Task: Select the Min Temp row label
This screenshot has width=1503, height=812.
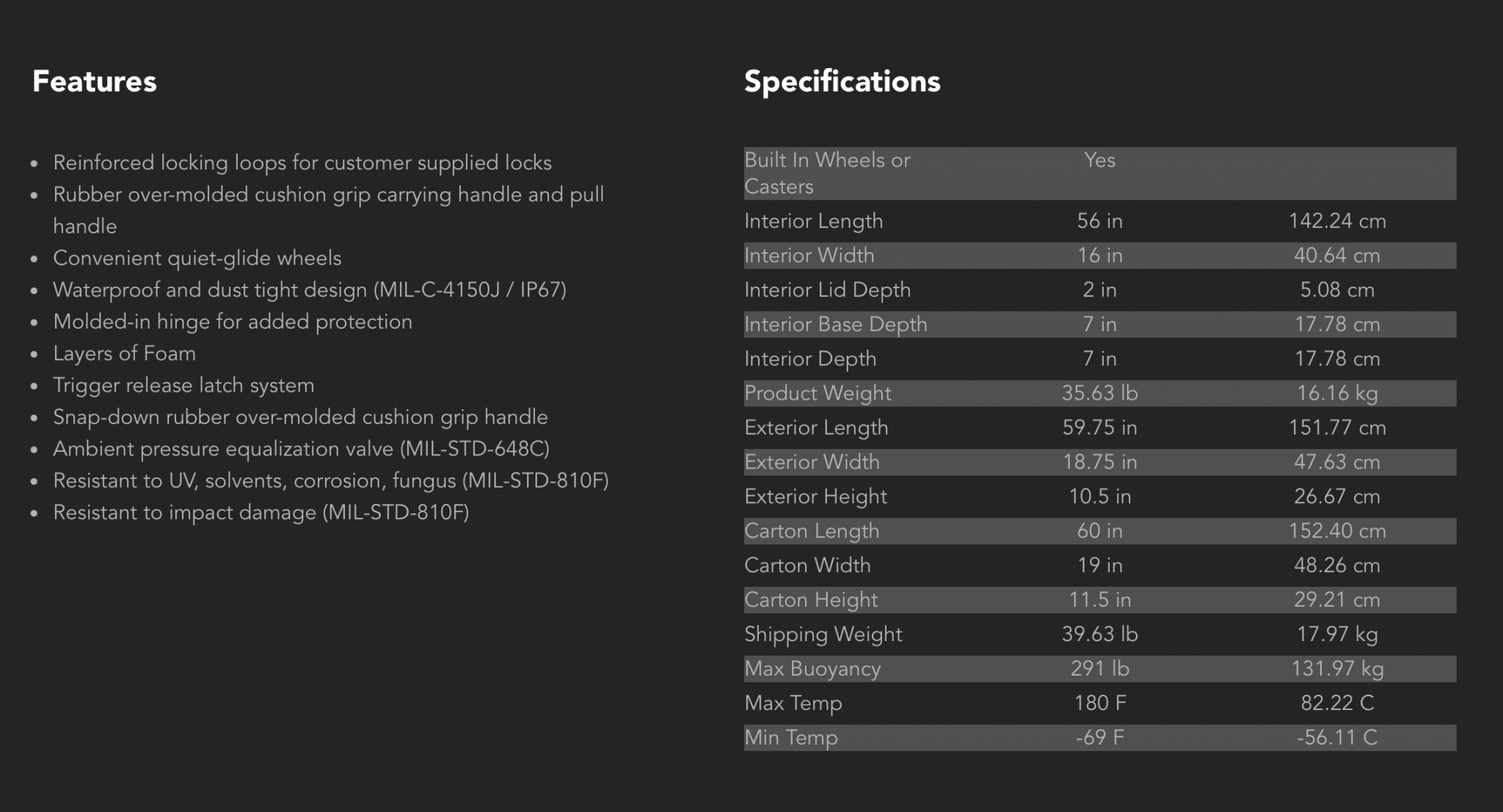Action: 790,737
